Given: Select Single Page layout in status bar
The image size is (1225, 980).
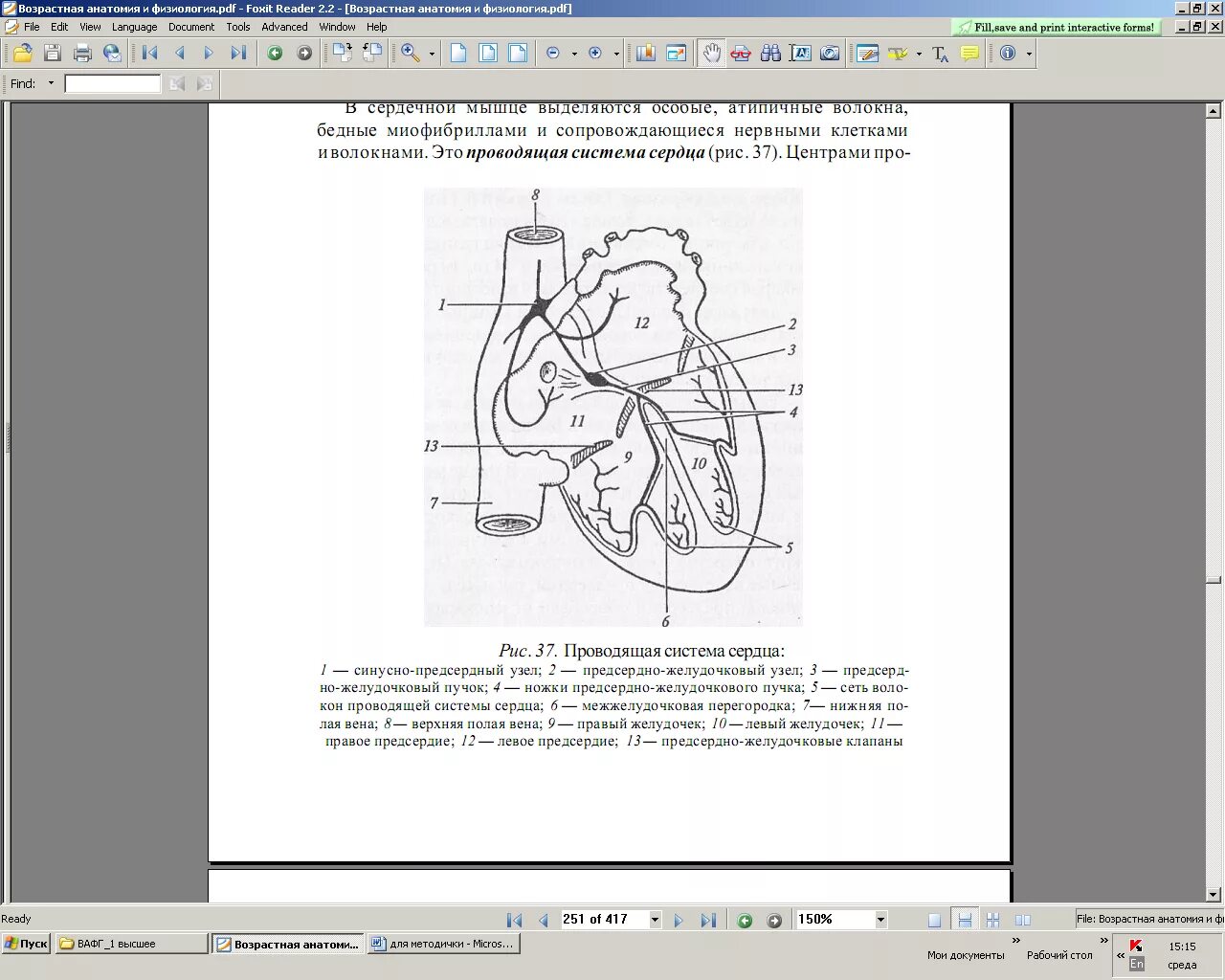Looking at the screenshot, I should (x=934, y=920).
